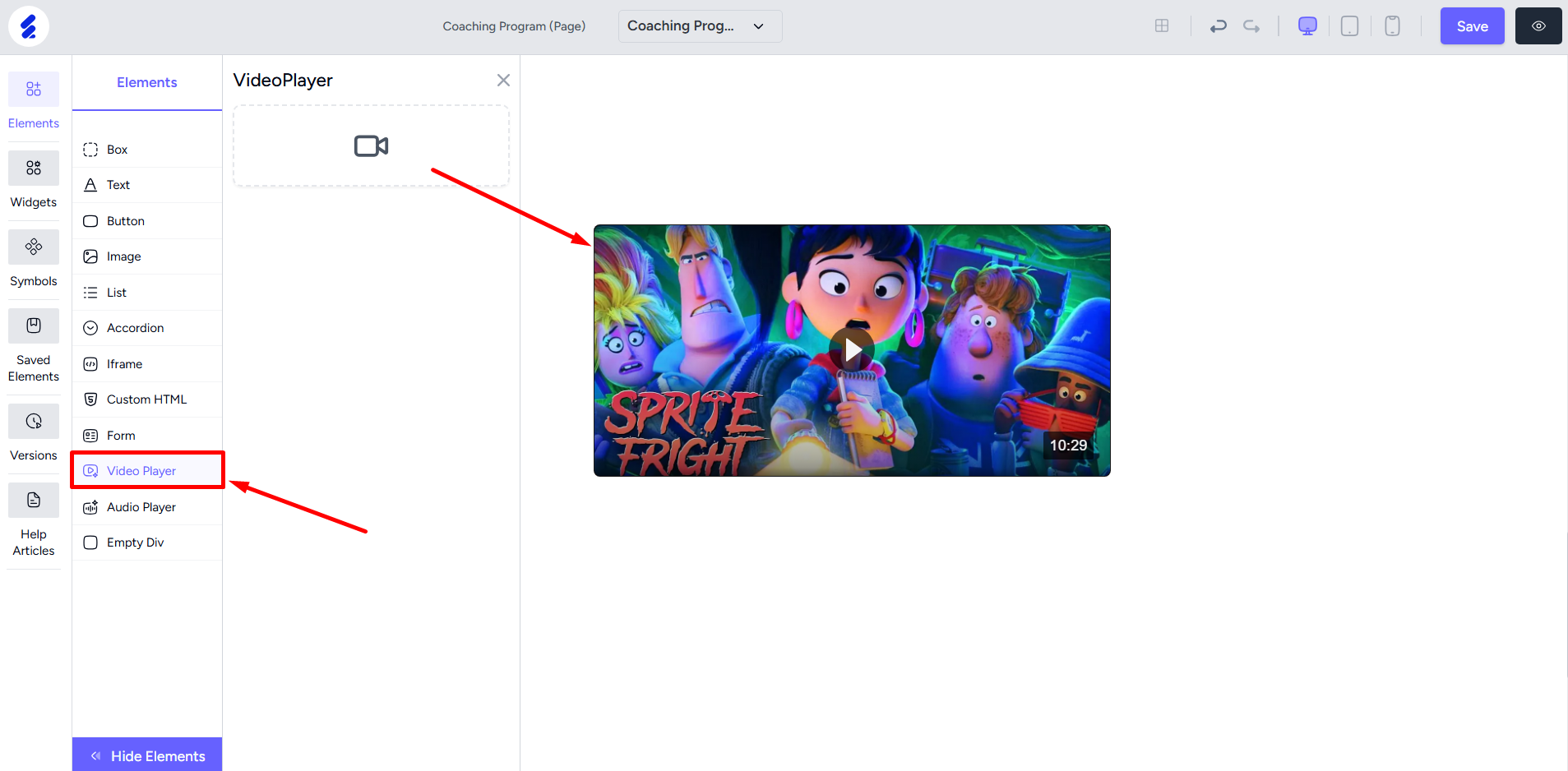Screen dimensions: 1568x771
Task: Select the Image element
Action: click(147, 256)
